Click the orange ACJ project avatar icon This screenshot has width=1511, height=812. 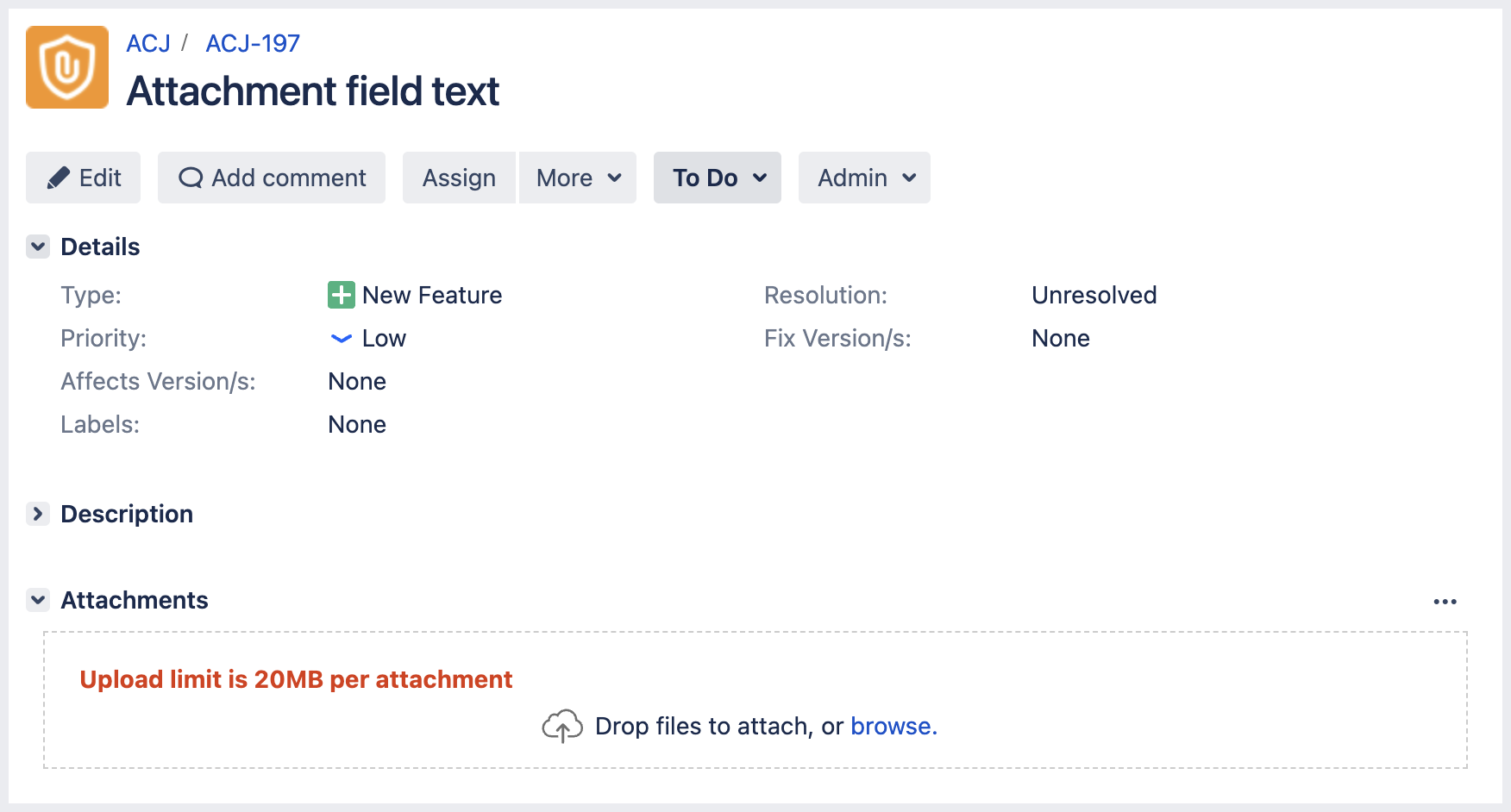point(66,66)
